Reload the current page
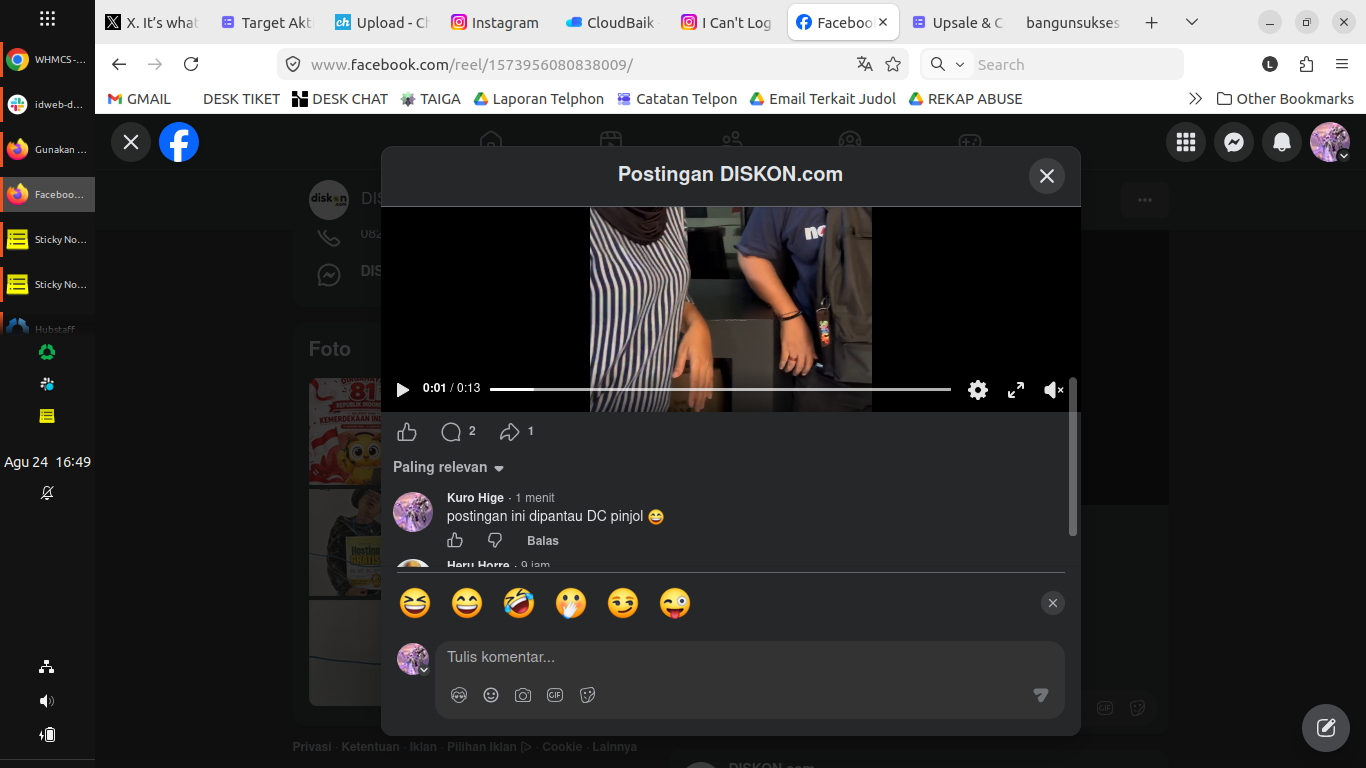Screen dimensions: 1366x768 [x=191, y=64]
